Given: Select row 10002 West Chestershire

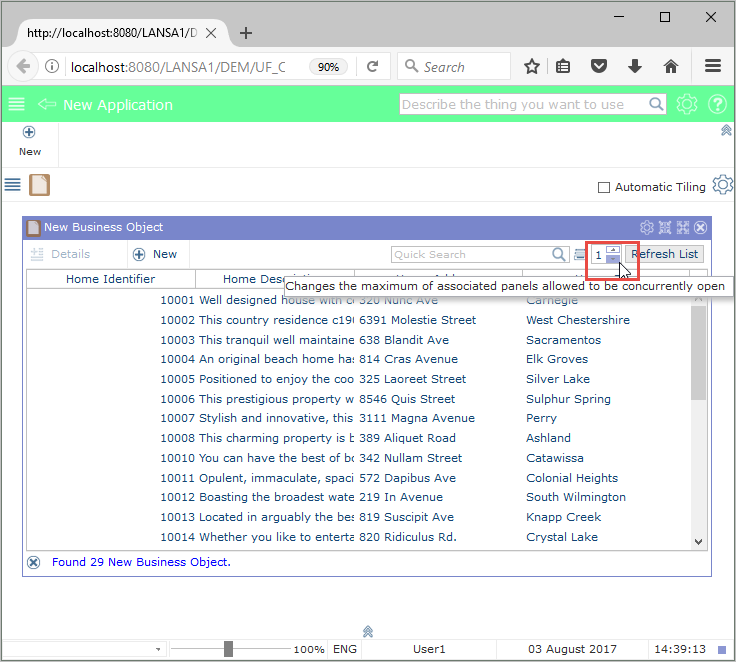Looking at the screenshot, I should tap(359, 320).
